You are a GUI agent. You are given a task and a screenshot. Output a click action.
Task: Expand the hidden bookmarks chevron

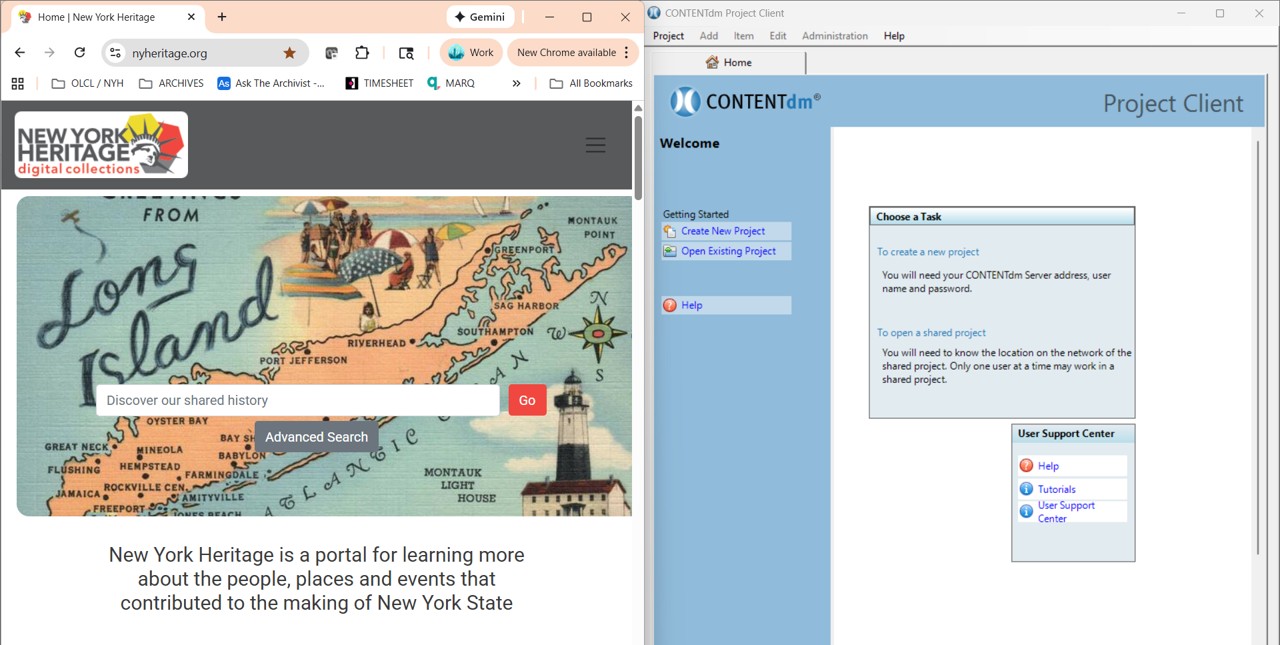click(516, 84)
